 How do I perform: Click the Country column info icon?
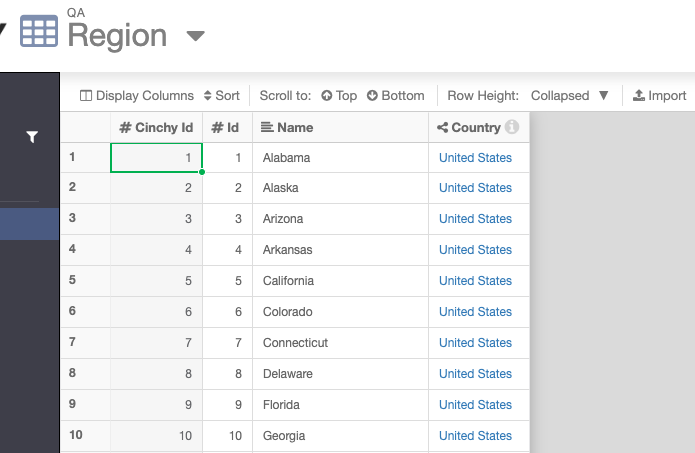click(512, 127)
